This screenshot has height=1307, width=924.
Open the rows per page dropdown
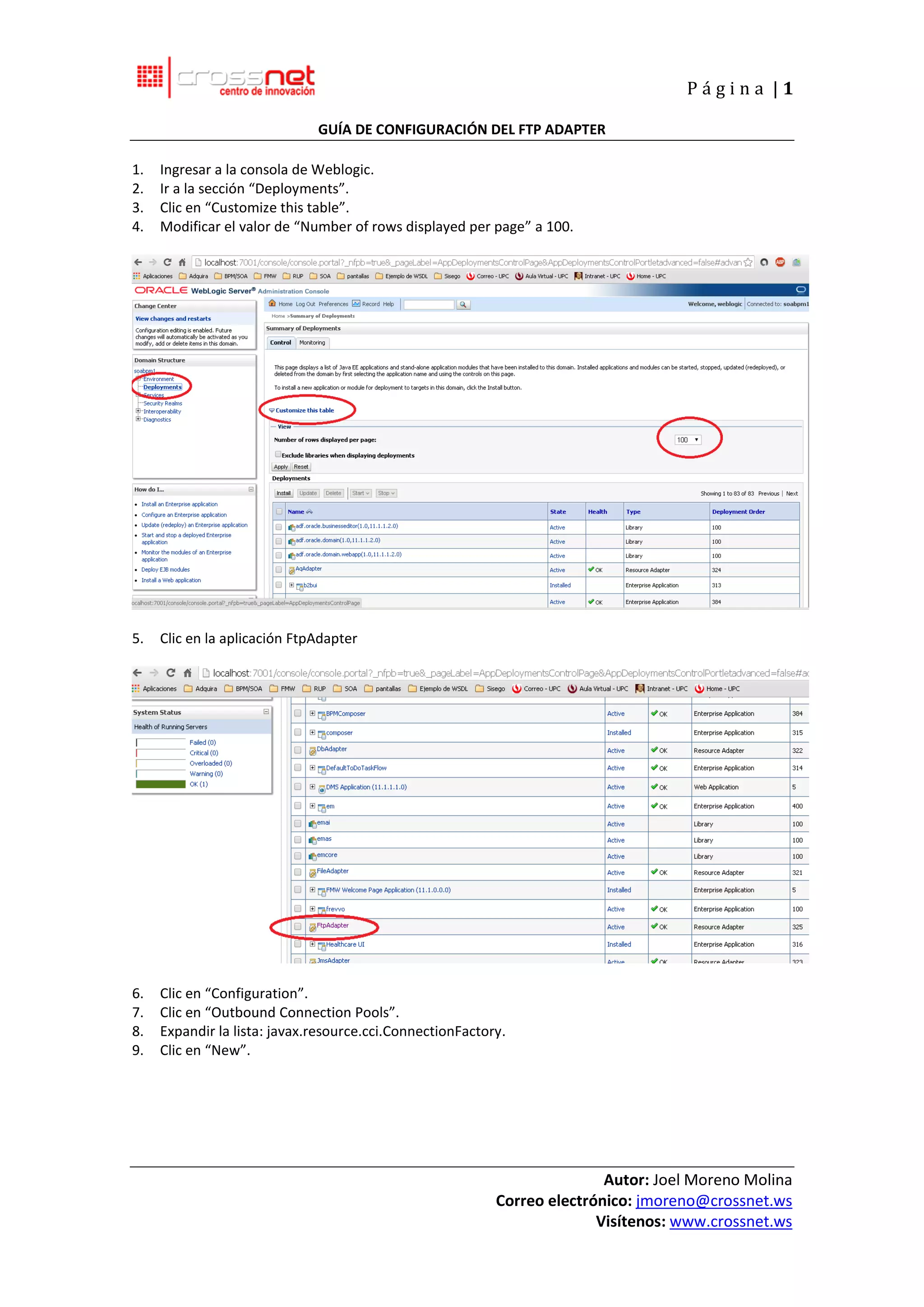click(x=688, y=440)
